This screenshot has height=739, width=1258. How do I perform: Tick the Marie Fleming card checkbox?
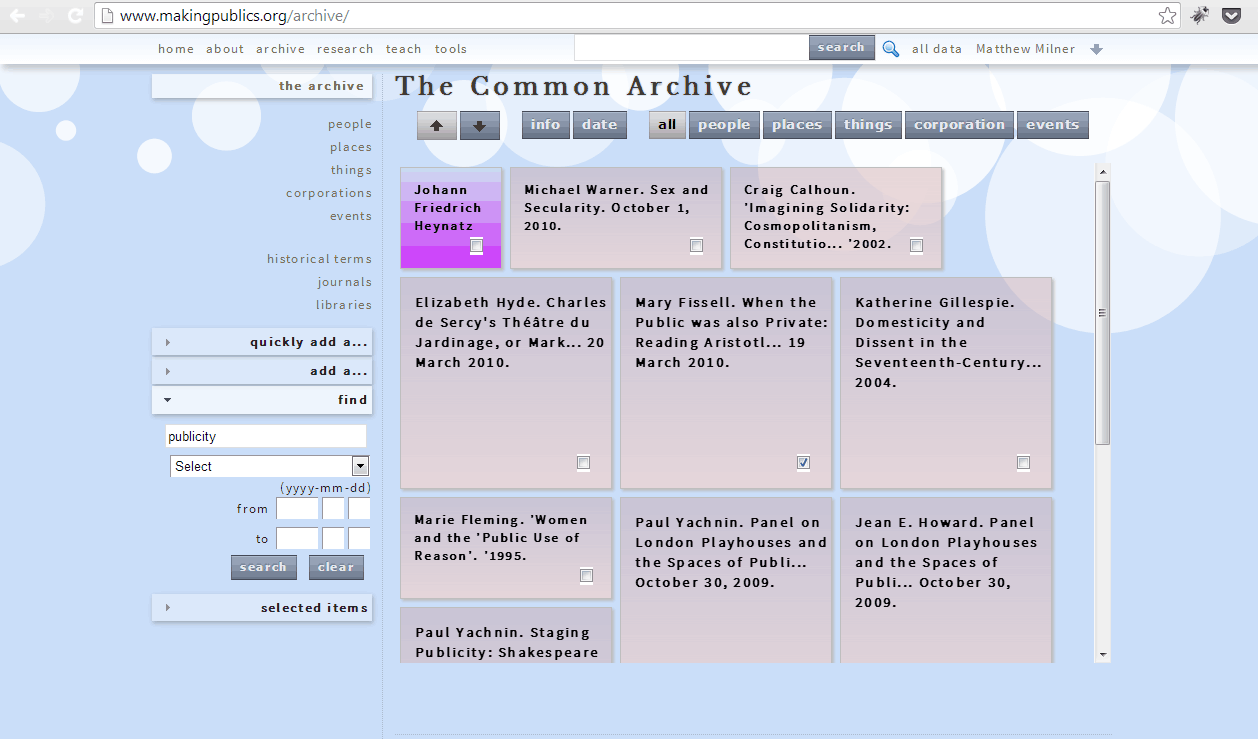tap(587, 576)
